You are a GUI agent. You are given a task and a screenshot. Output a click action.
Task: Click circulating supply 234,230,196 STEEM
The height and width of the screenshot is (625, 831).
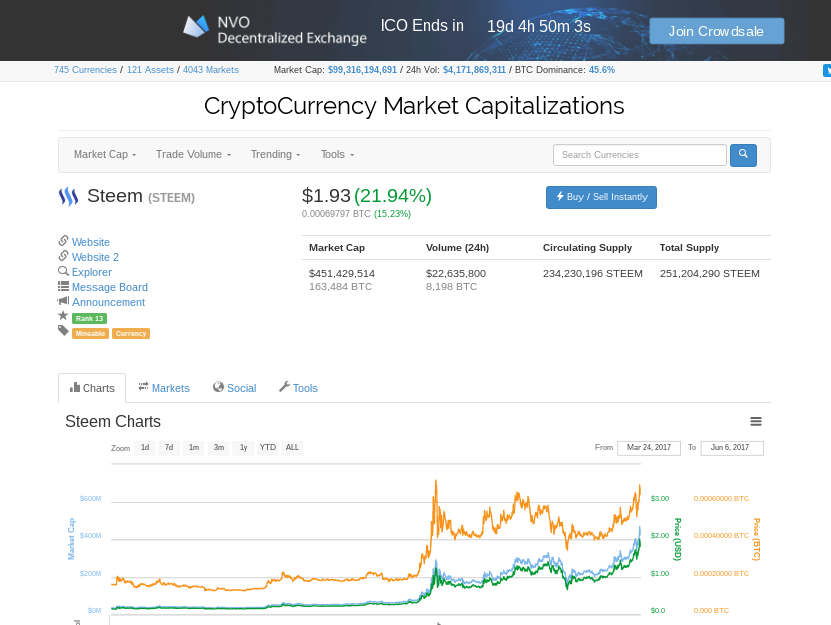tap(593, 274)
